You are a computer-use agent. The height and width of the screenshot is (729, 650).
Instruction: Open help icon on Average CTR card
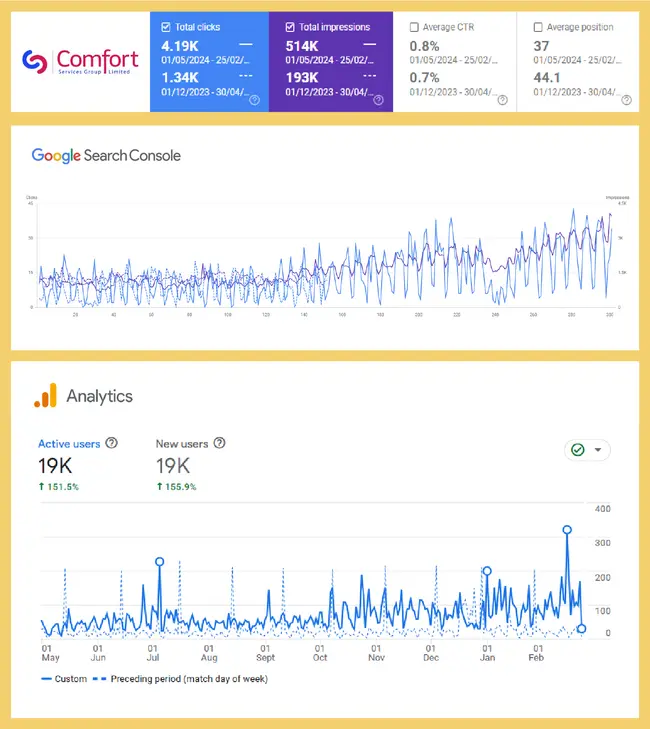pos(503,100)
